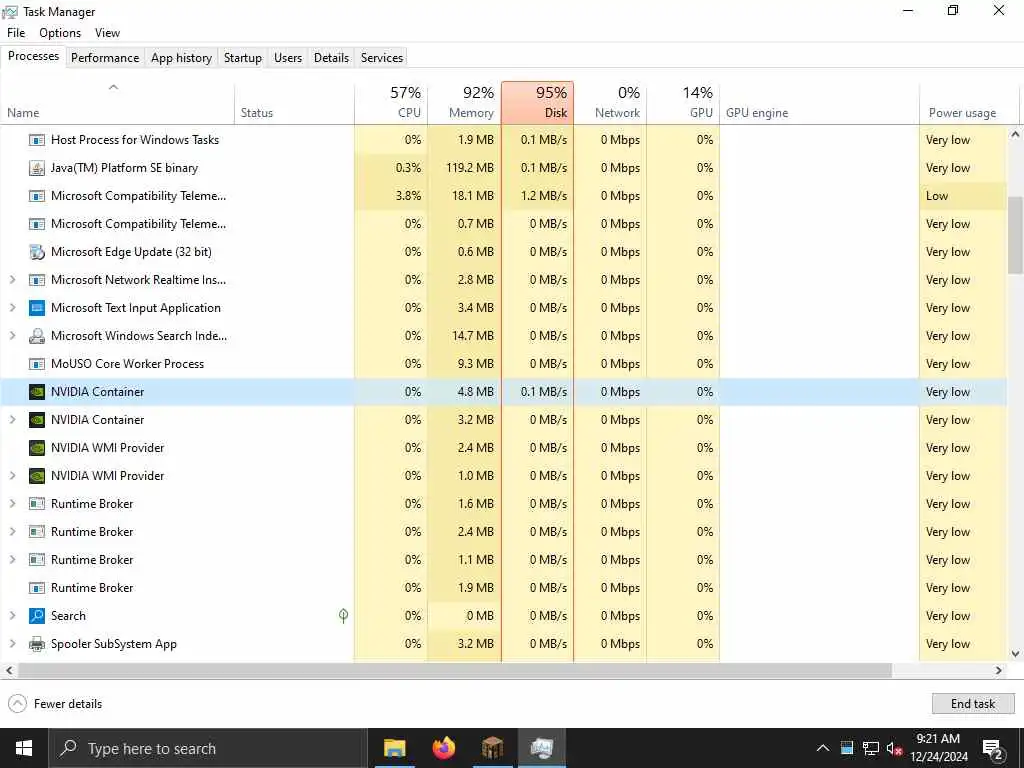Expand the Spooler SubSystem App row
1024x768 pixels.
click(x=12, y=644)
